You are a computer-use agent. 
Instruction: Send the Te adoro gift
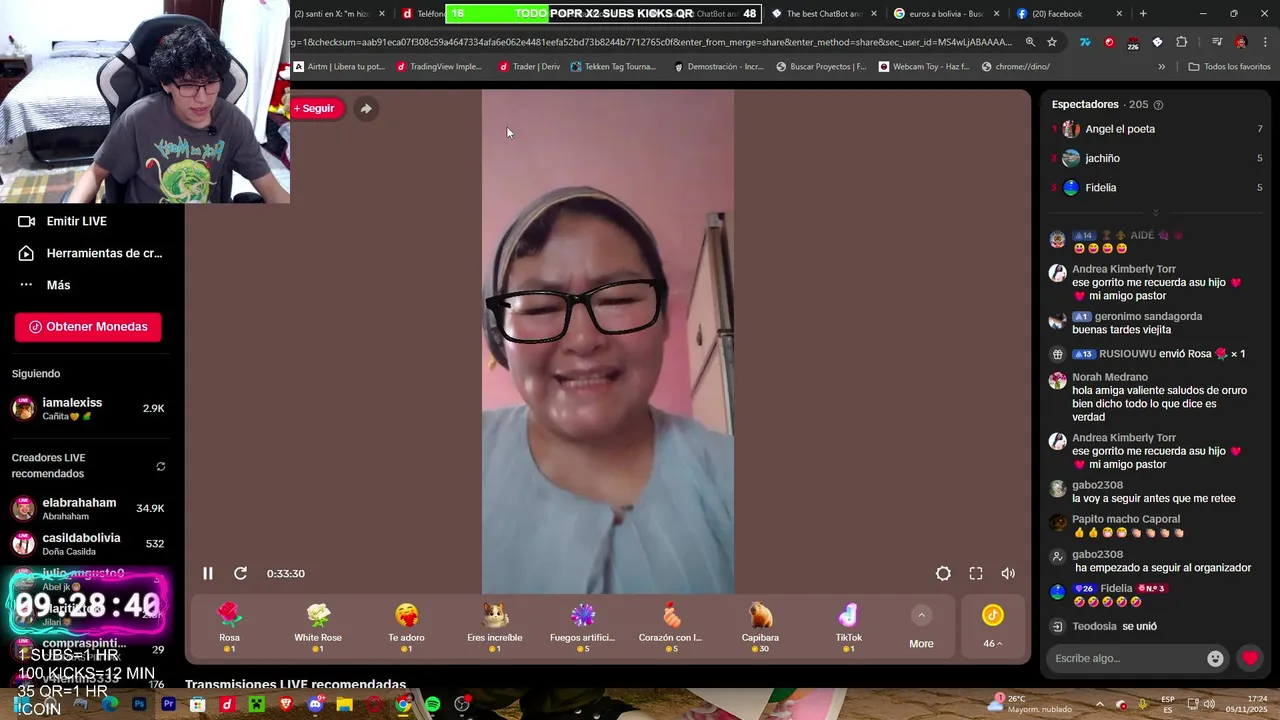[x=406, y=628]
